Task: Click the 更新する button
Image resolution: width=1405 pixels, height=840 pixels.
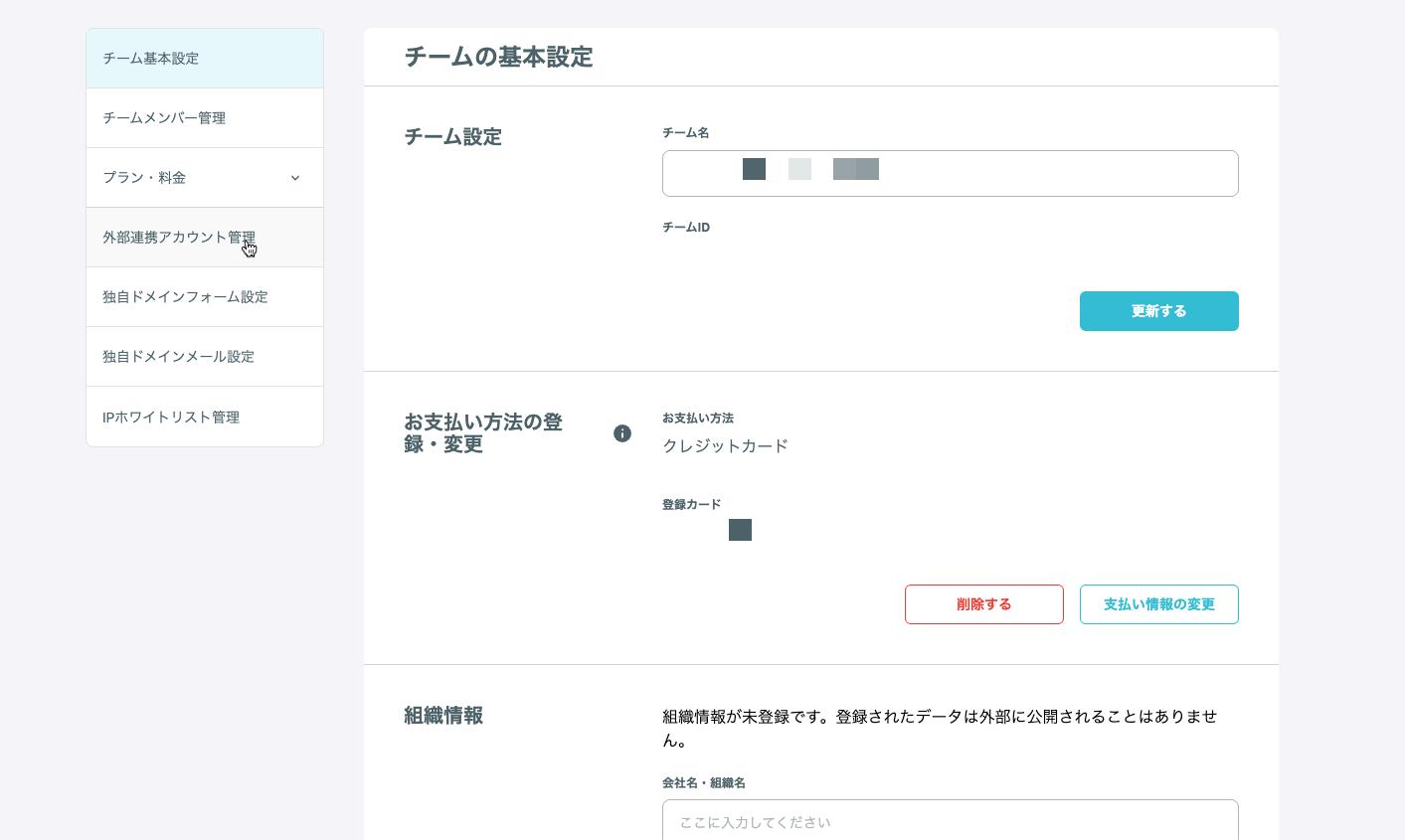Action: point(1159,311)
